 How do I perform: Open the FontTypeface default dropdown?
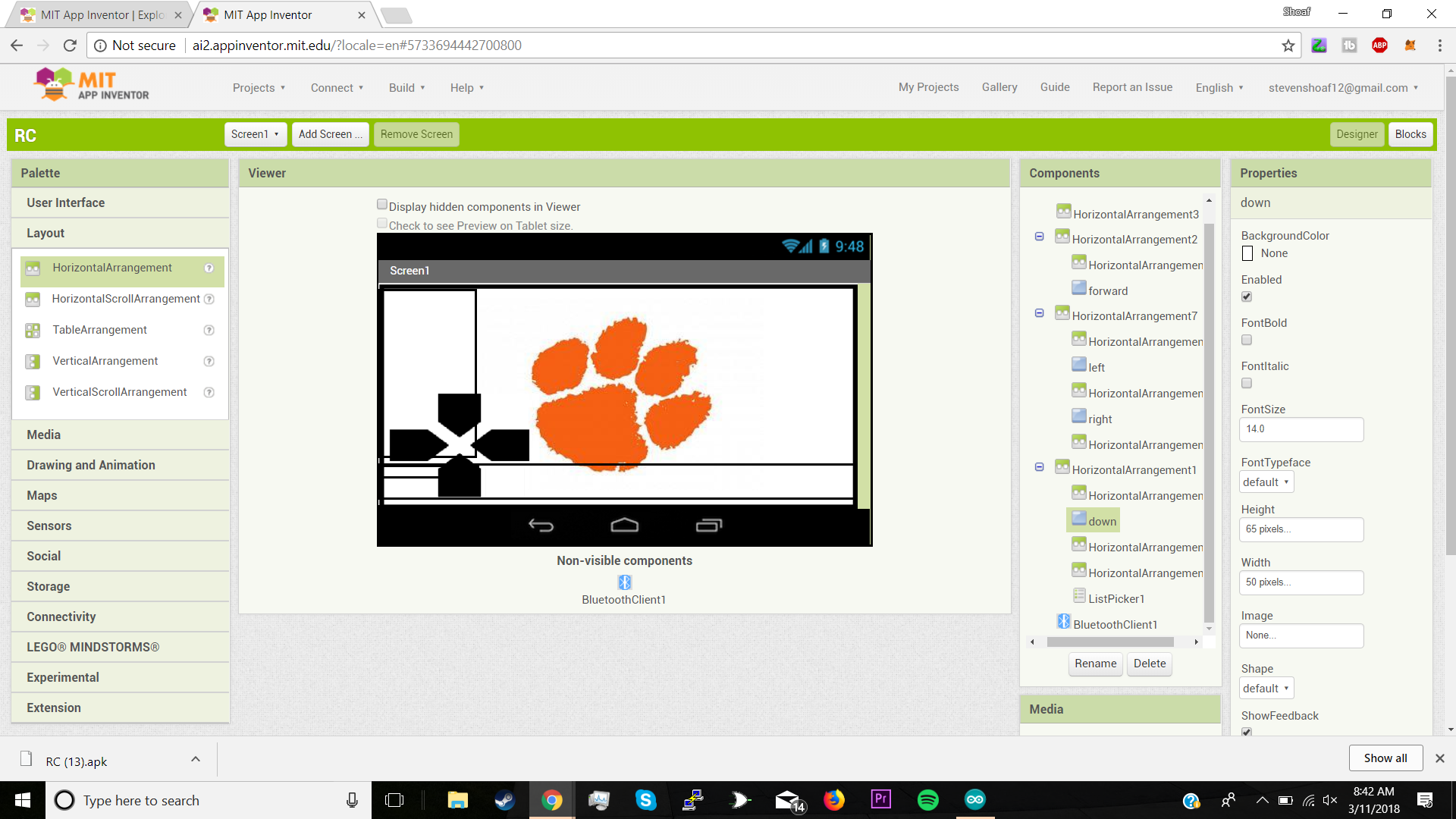(1266, 482)
